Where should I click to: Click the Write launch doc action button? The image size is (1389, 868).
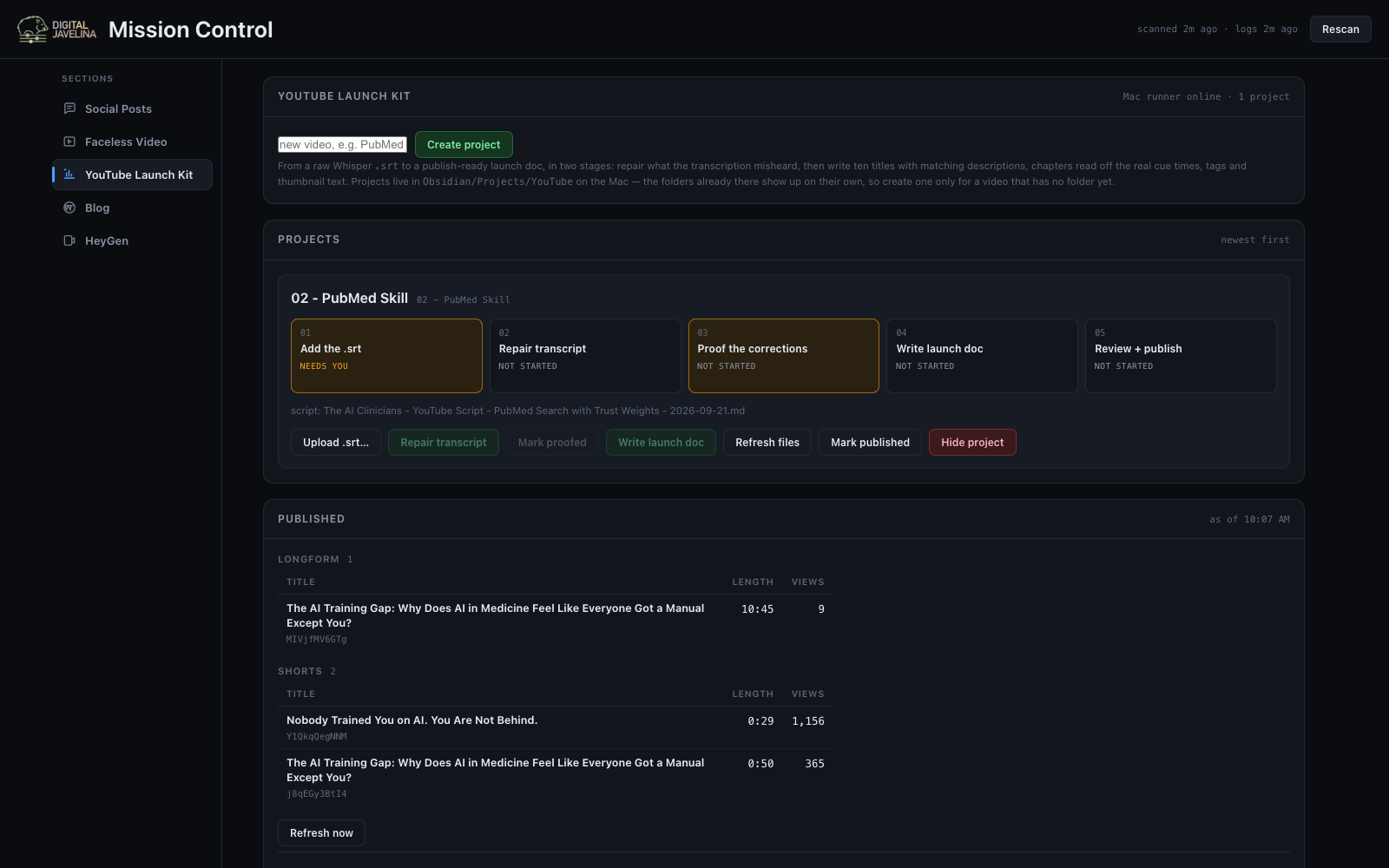click(661, 443)
